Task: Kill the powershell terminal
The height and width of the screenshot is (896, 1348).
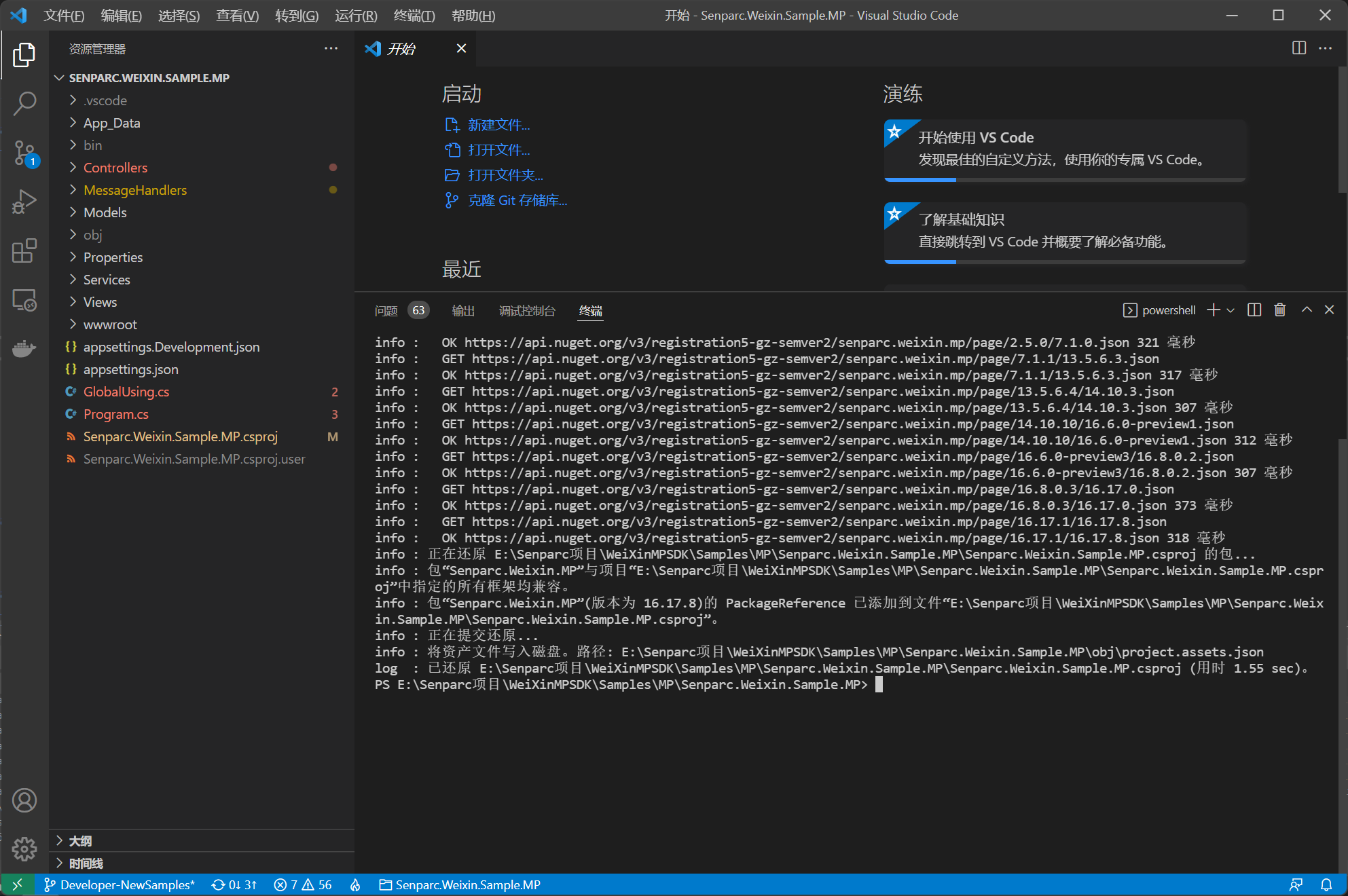Action: [1279, 310]
